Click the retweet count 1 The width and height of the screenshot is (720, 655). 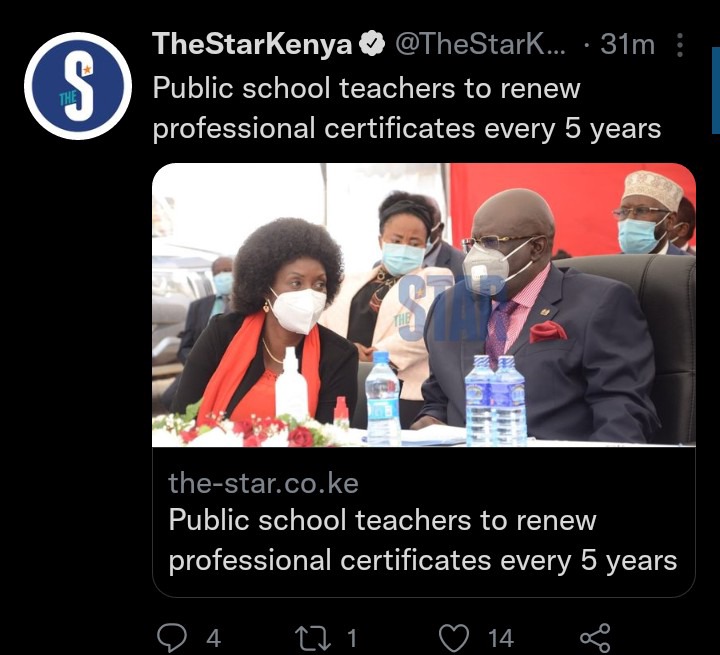coord(351,638)
